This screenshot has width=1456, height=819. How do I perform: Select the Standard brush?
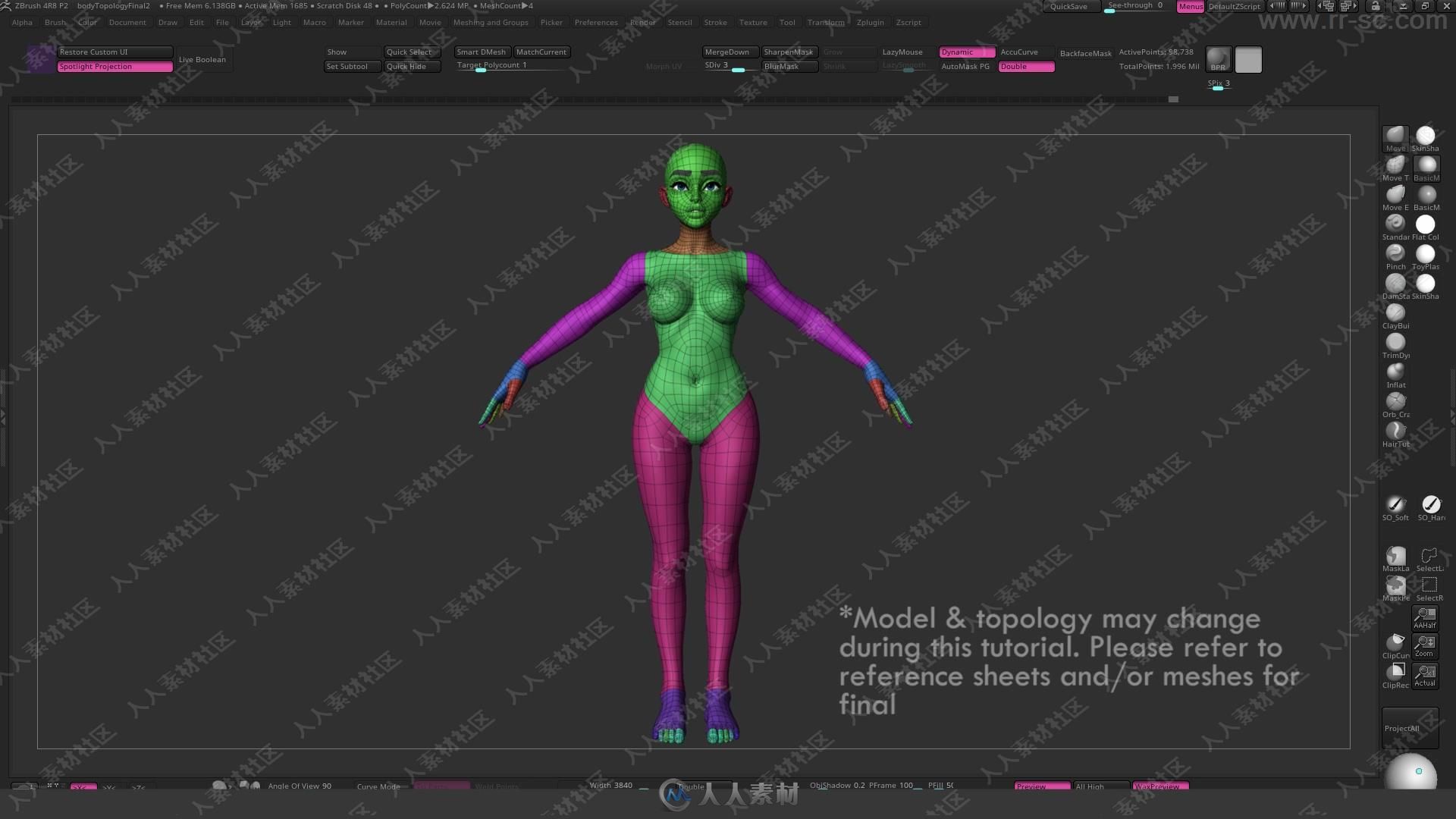tap(1395, 227)
